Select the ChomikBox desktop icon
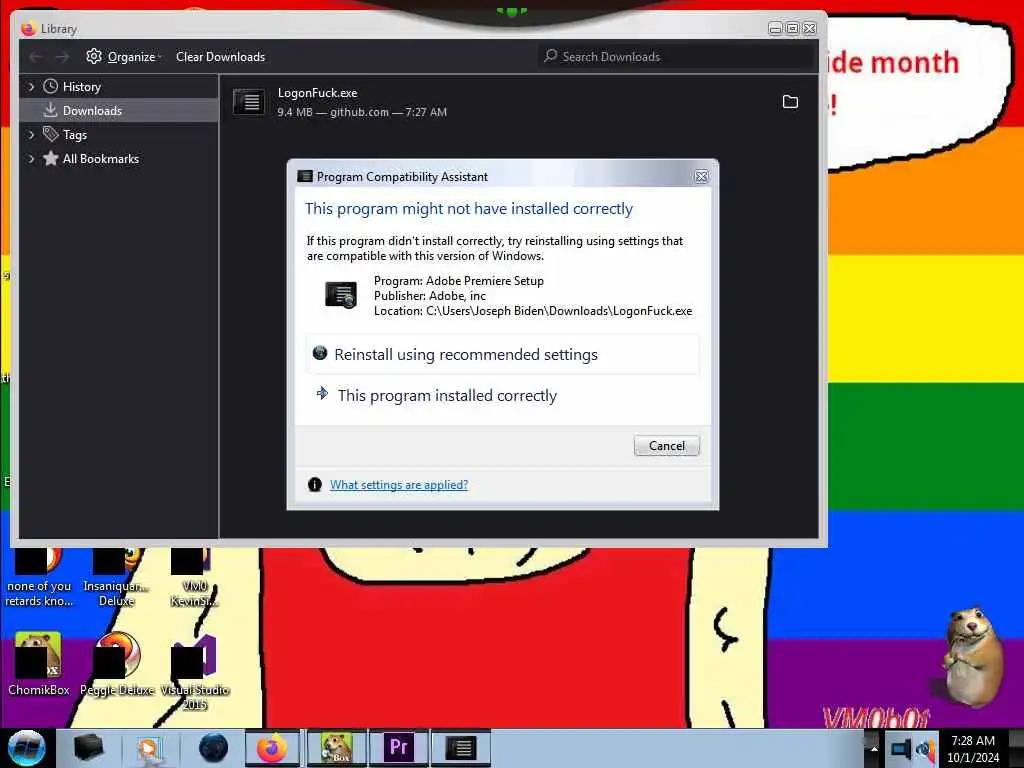This screenshot has width=1024, height=768. [39, 664]
